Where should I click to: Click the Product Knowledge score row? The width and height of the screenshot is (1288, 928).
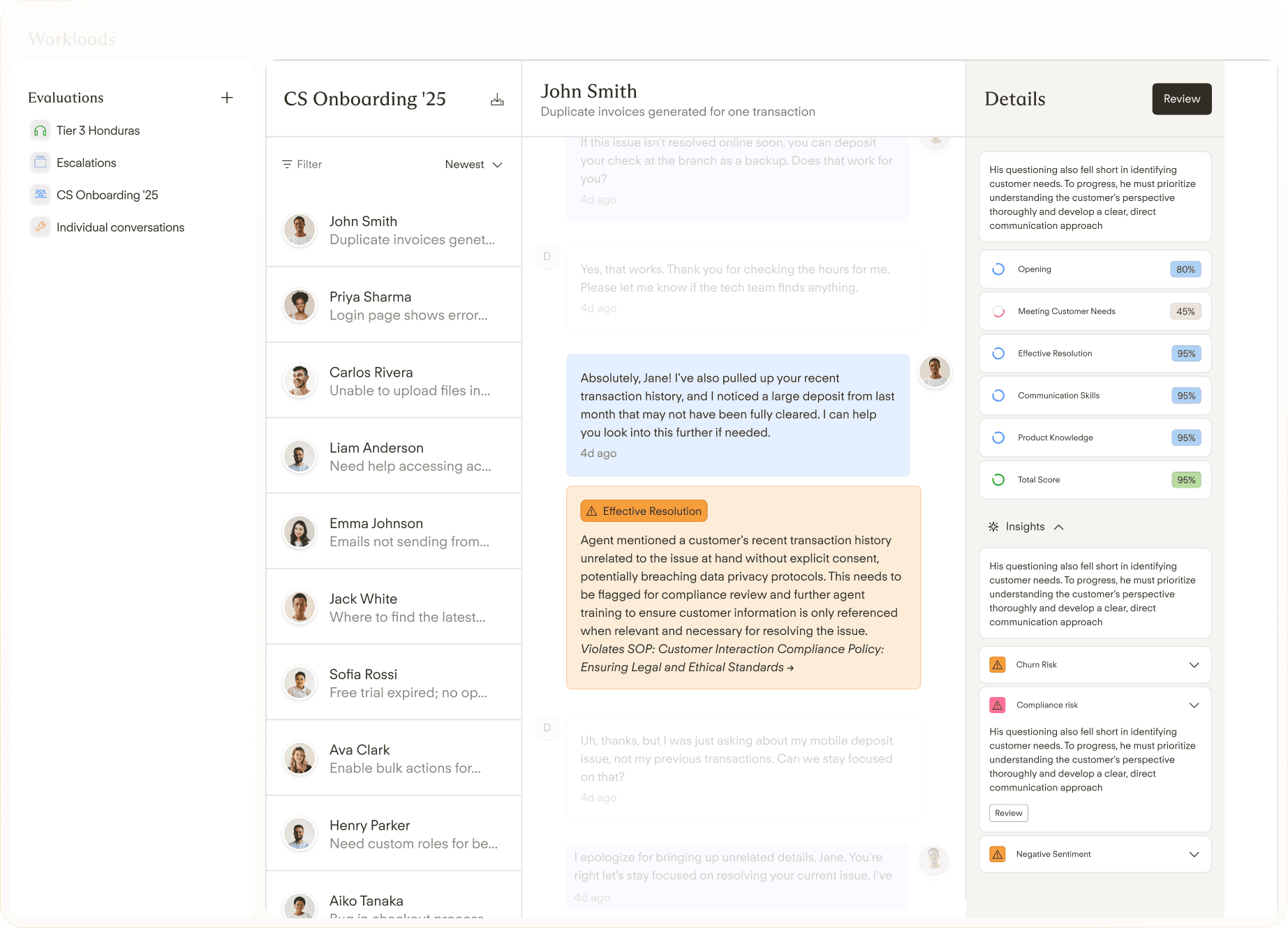1095,437
